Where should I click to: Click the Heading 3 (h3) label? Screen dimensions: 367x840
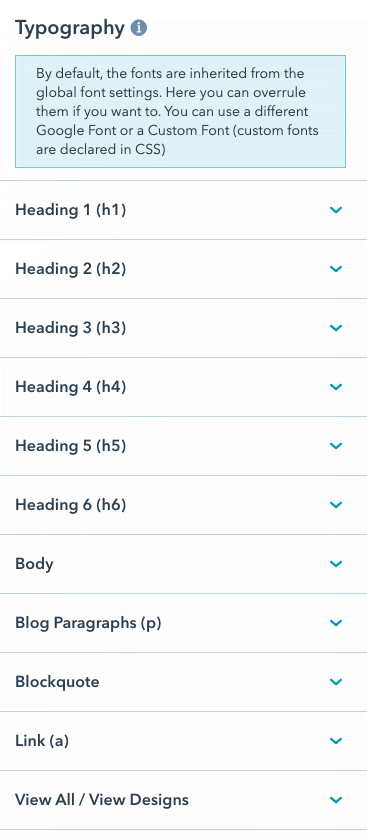coord(71,328)
